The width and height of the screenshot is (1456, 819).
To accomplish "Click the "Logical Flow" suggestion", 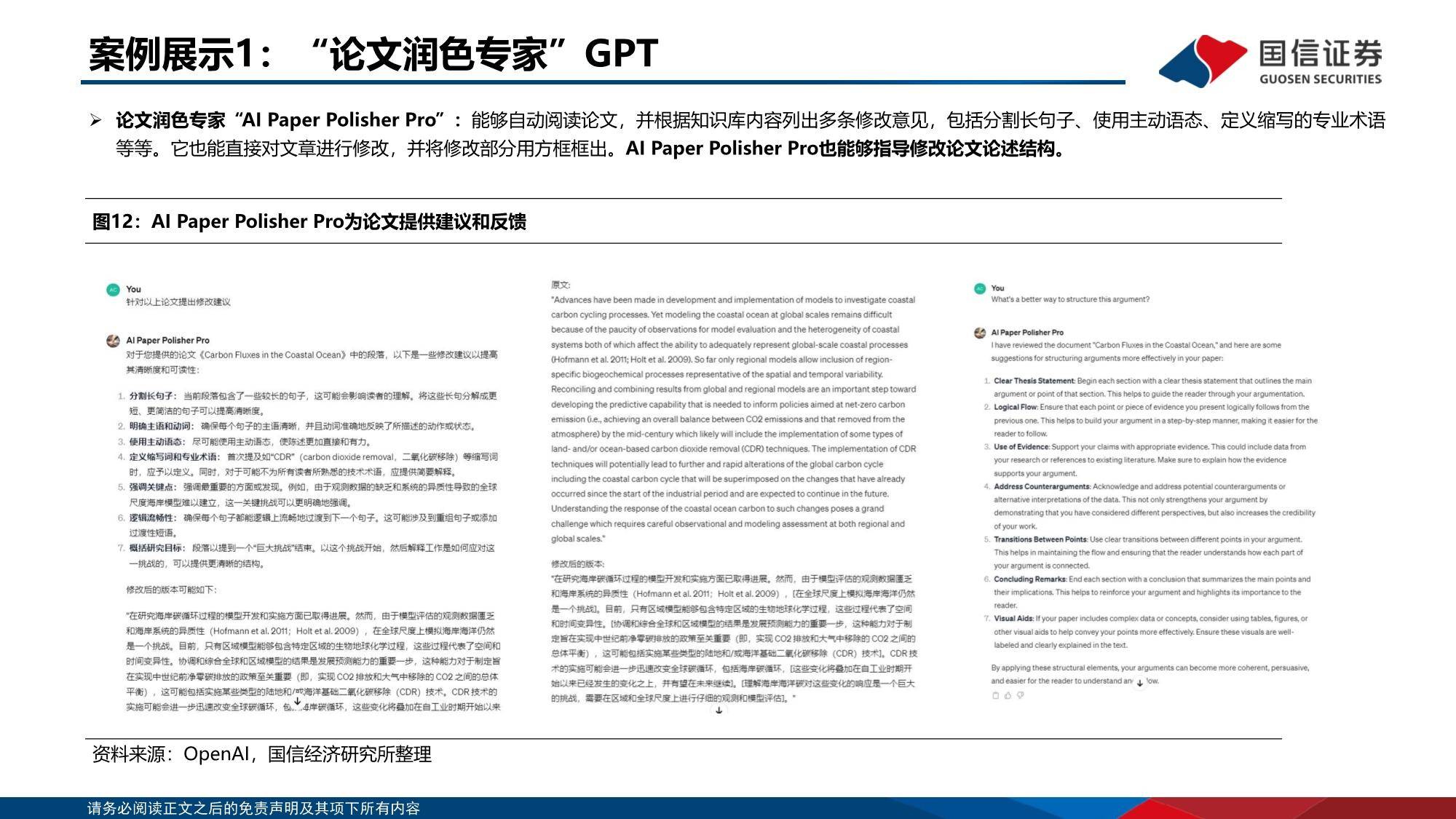I will click(x=1016, y=407).
